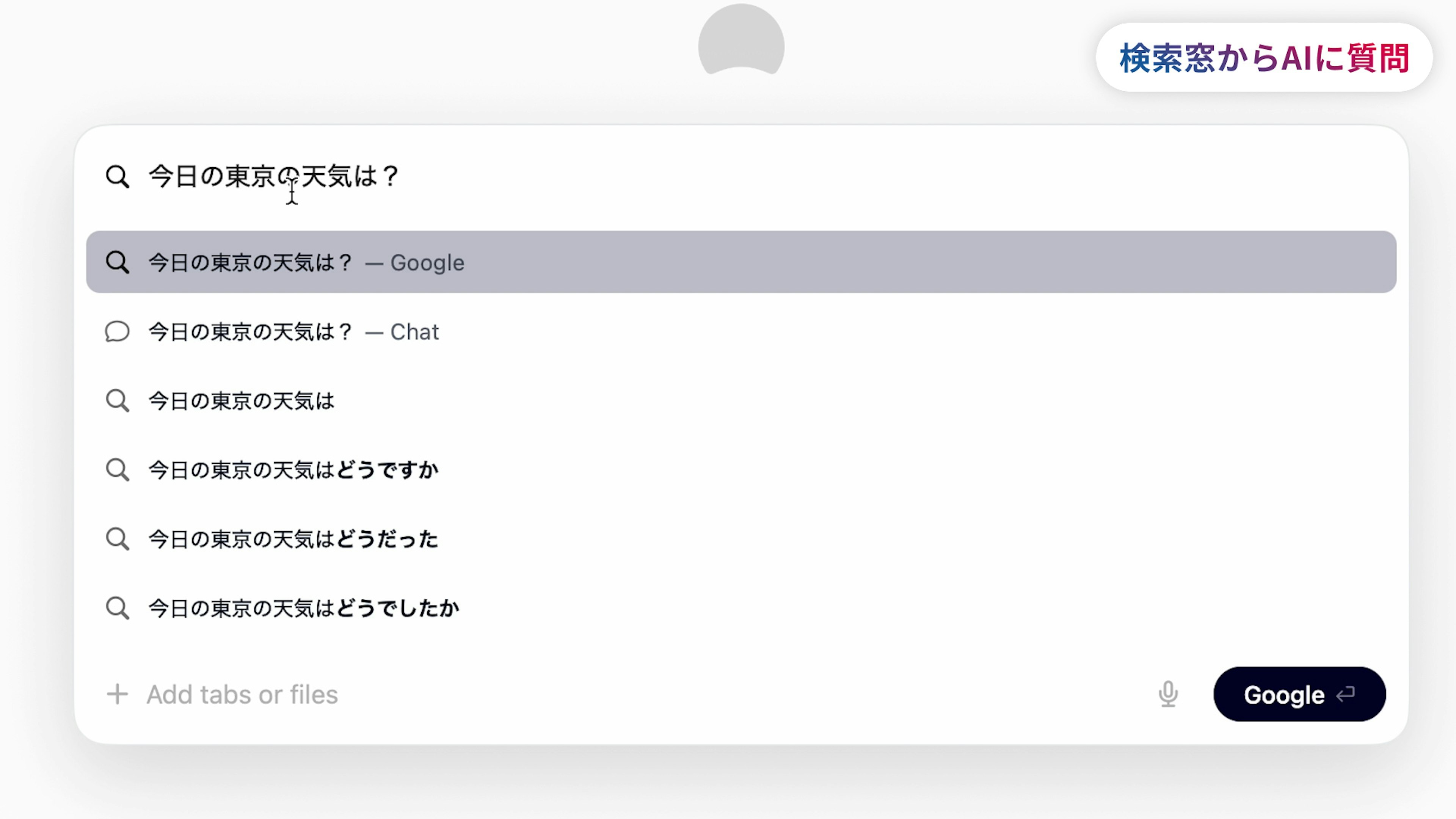The height and width of the screenshot is (819, 1456).
Task: Click magnifier icon beside どうだった suggestion
Action: pyautogui.click(x=118, y=539)
